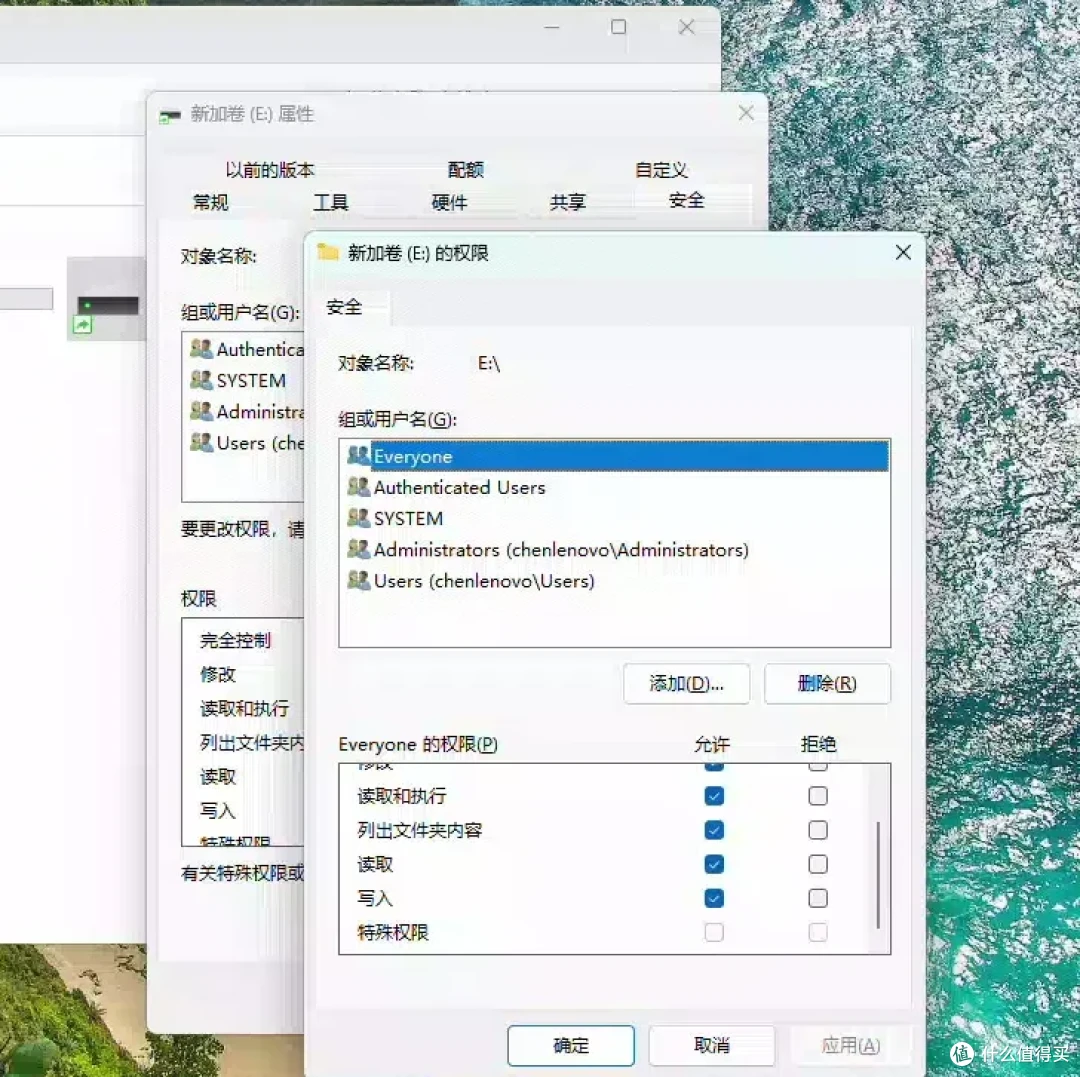
Task: Click the SYSTEM group icon in permissions dialog
Action: click(359, 518)
